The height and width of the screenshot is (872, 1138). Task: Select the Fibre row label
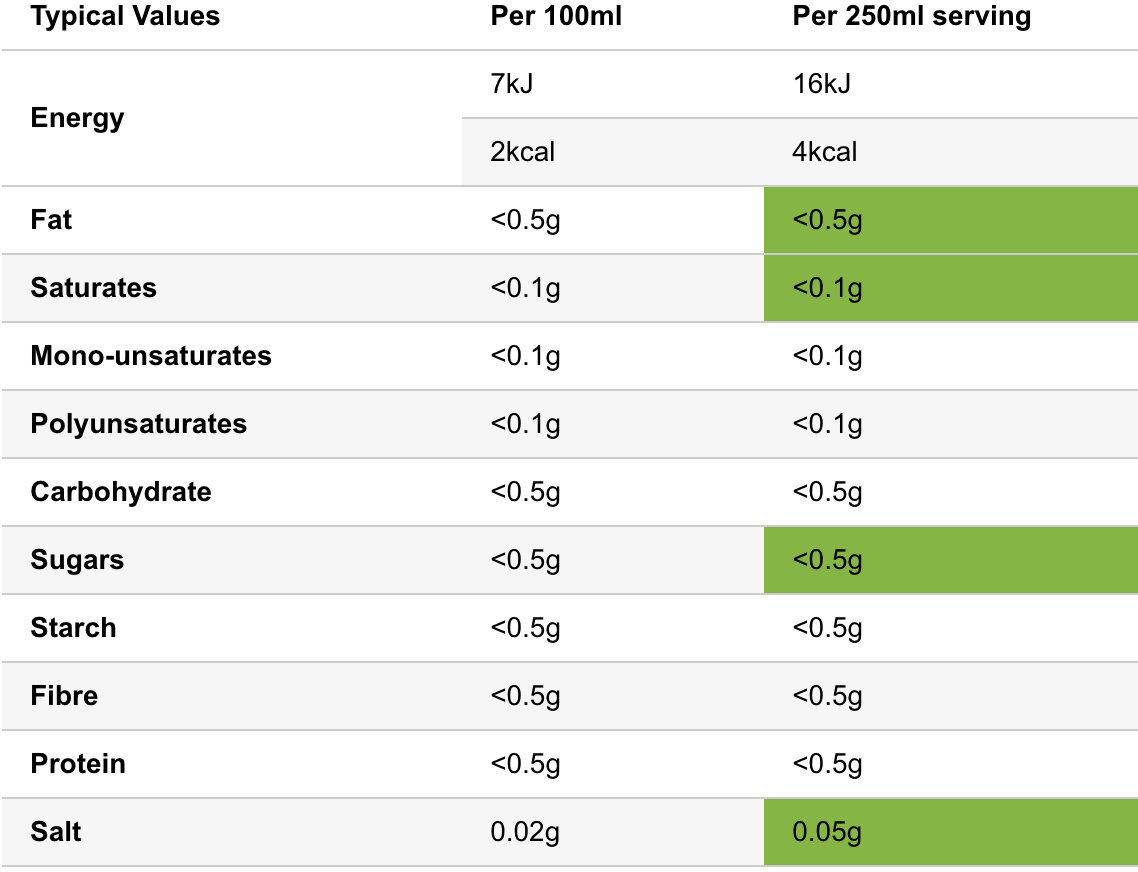(64, 696)
